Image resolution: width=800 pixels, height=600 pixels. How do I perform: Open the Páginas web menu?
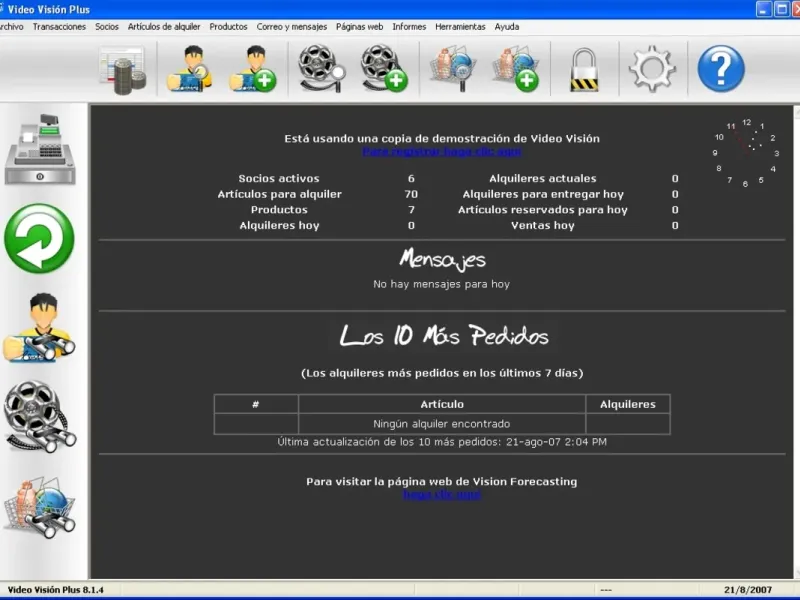coord(359,27)
